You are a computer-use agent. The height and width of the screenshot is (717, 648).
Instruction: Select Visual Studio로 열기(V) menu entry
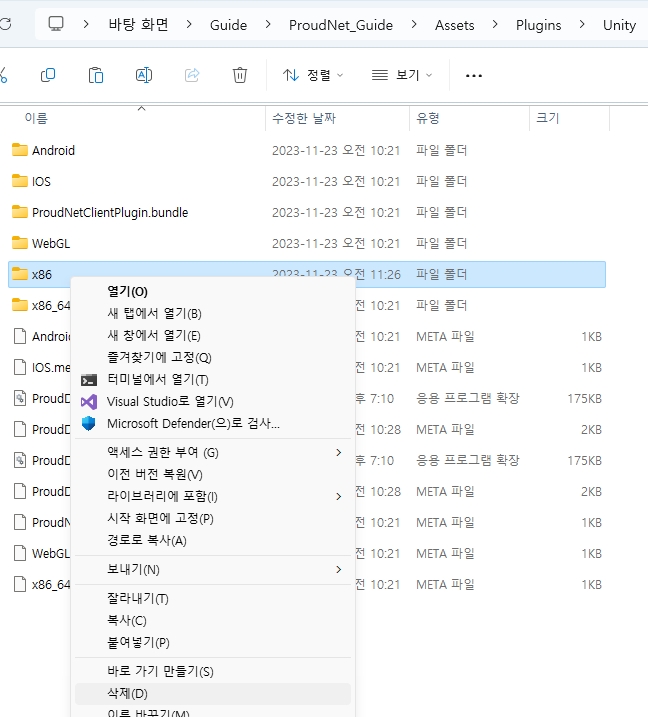tap(170, 401)
